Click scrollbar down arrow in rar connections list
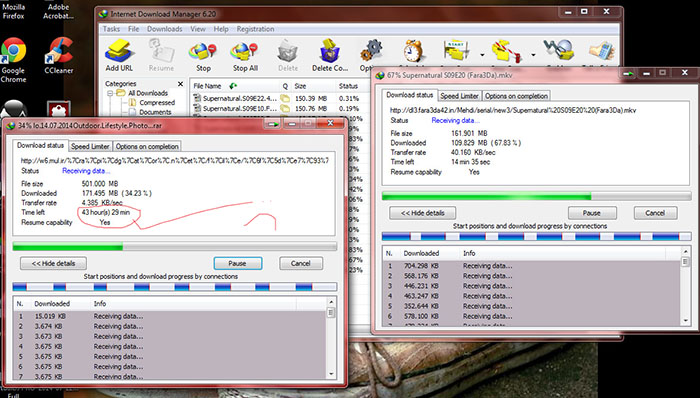Viewport: 700px width, 398px height. tap(331, 374)
